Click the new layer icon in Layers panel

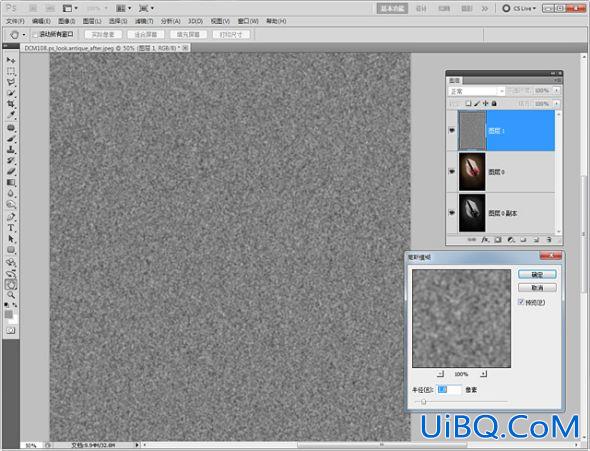click(x=536, y=240)
